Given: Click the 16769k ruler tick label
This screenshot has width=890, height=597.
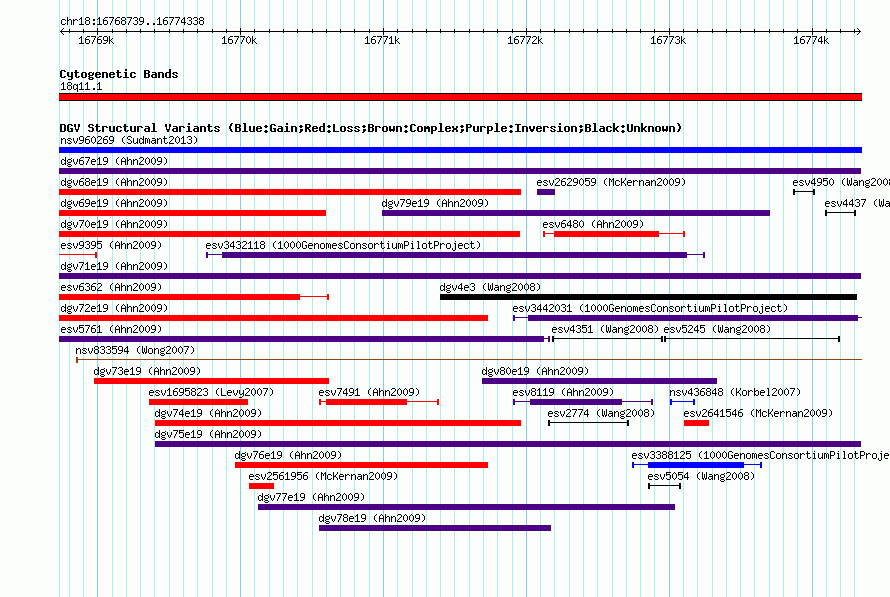Looking at the screenshot, I should (x=96, y=40).
